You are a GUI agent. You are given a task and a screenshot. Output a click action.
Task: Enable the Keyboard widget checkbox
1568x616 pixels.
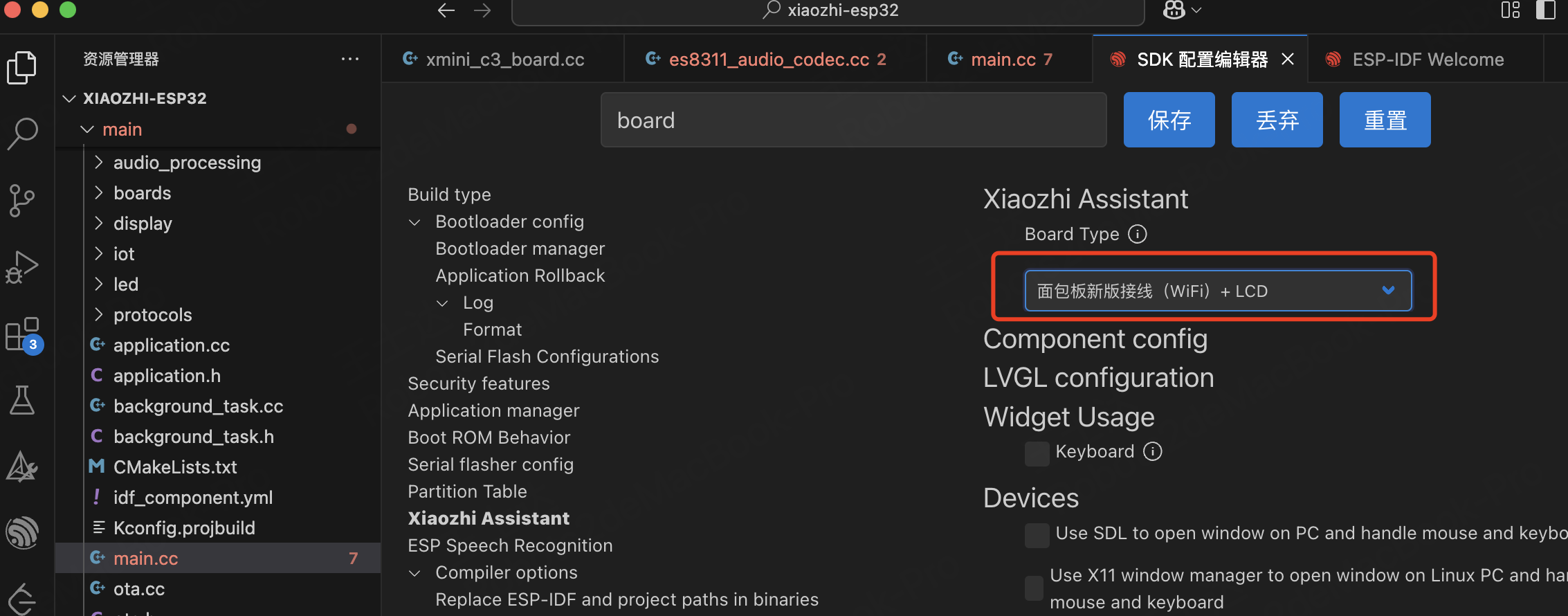point(1037,453)
